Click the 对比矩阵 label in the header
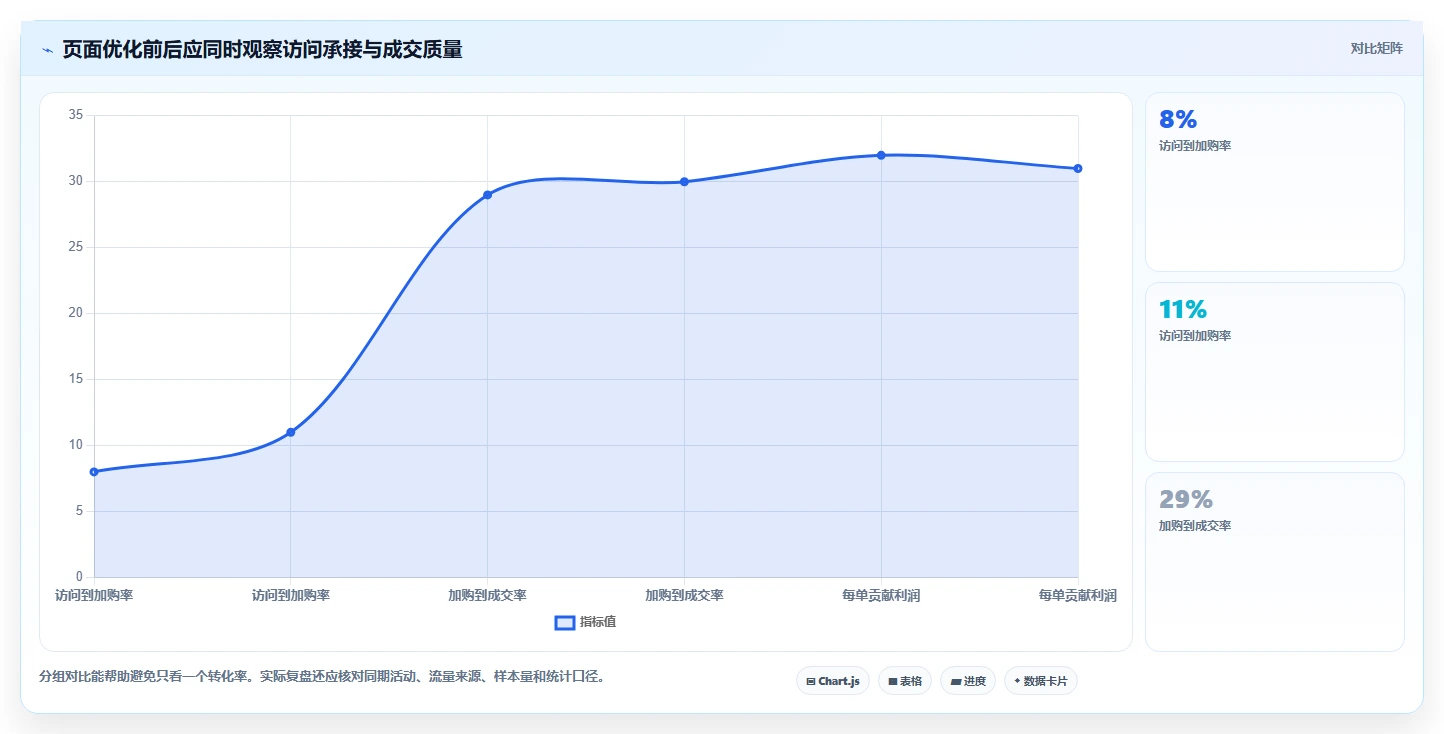The image size is (1444, 734). tap(1377, 48)
